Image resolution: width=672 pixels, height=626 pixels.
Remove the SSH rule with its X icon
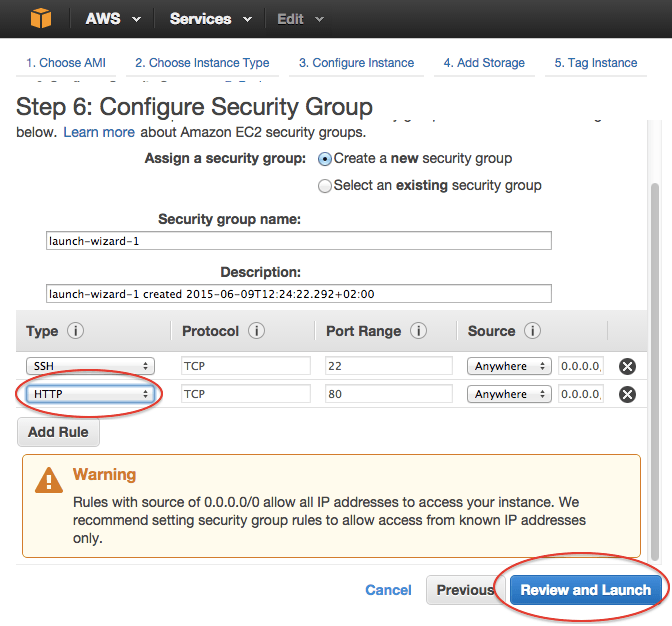(627, 366)
